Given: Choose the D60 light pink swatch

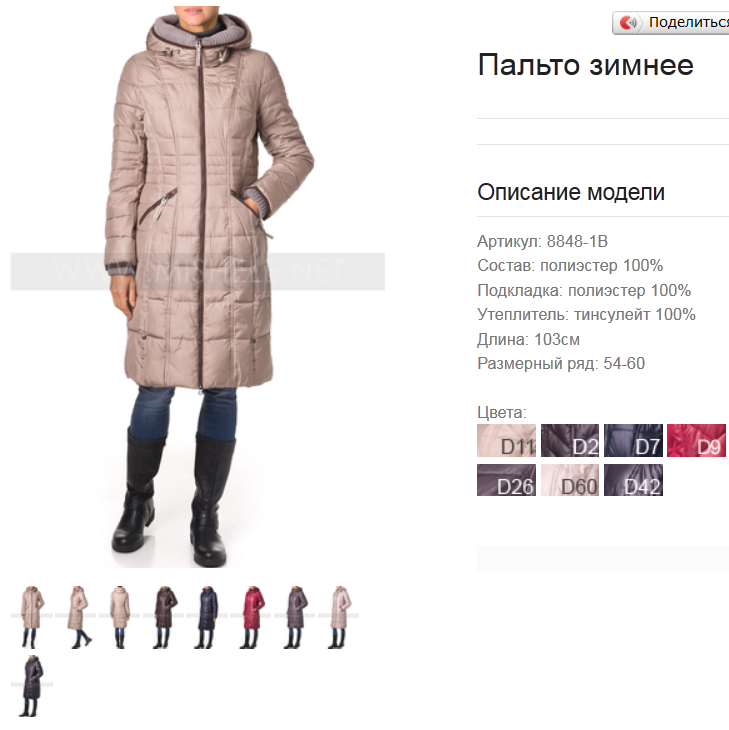Looking at the screenshot, I should [570, 480].
